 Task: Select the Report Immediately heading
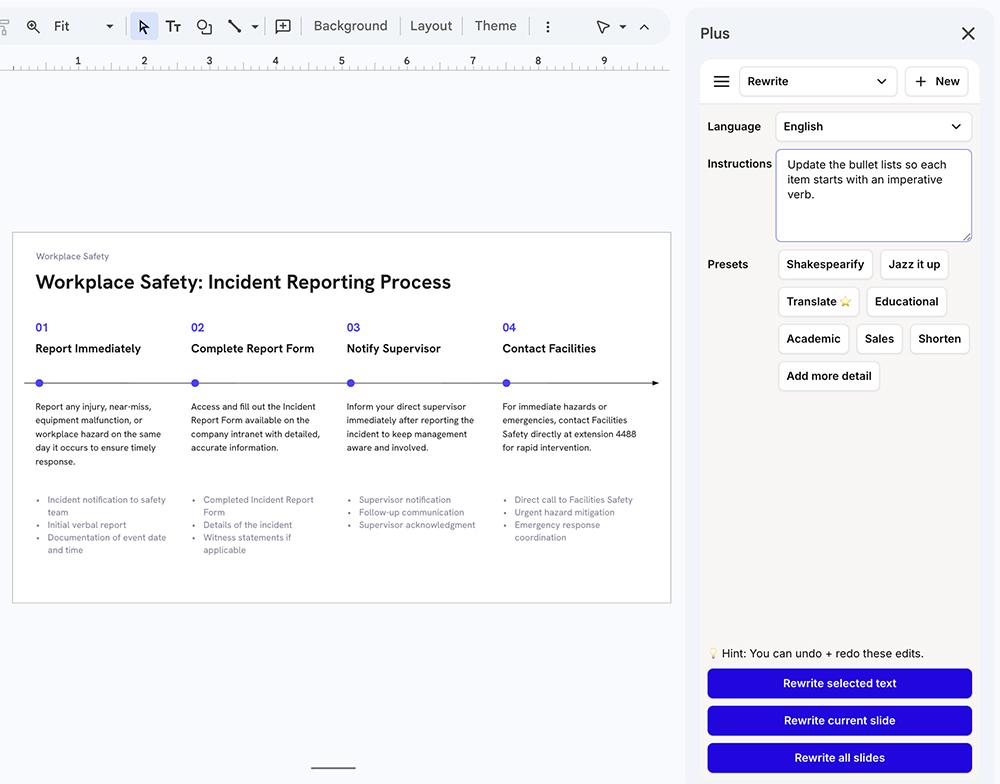coord(88,348)
